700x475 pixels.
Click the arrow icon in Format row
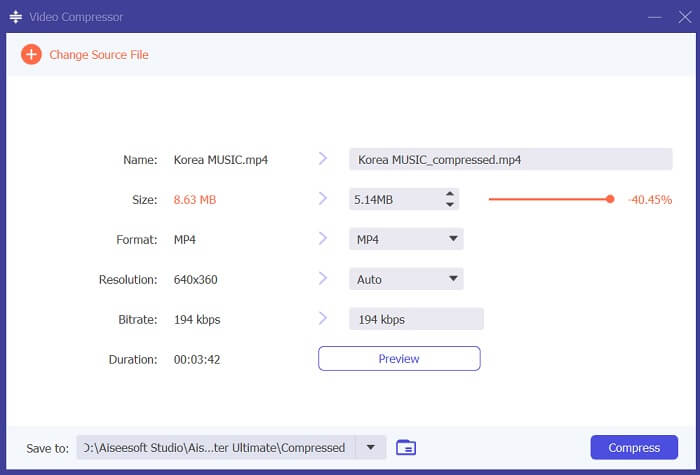tap(322, 239)
